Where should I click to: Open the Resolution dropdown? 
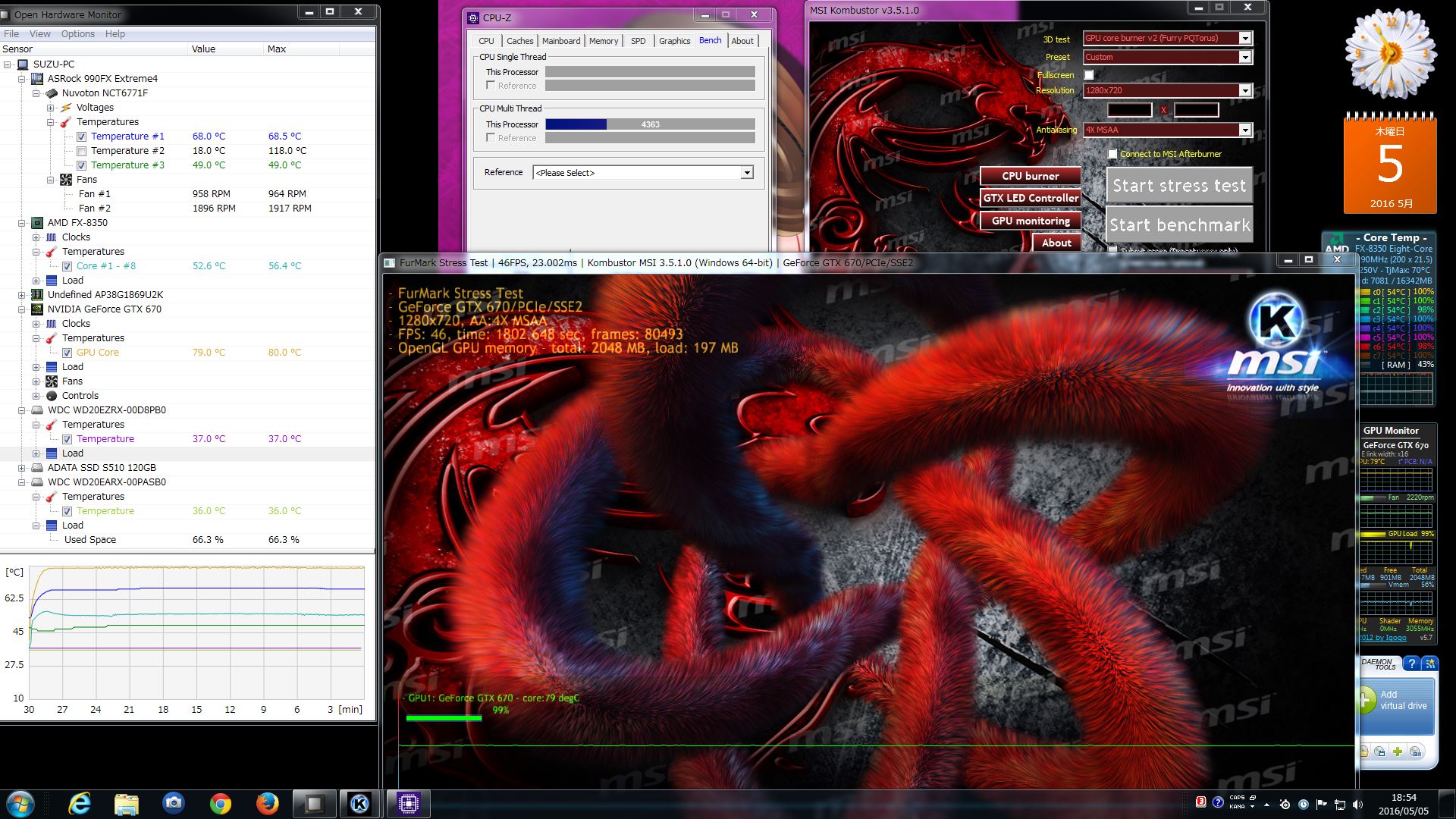[x=1244, y=90]
